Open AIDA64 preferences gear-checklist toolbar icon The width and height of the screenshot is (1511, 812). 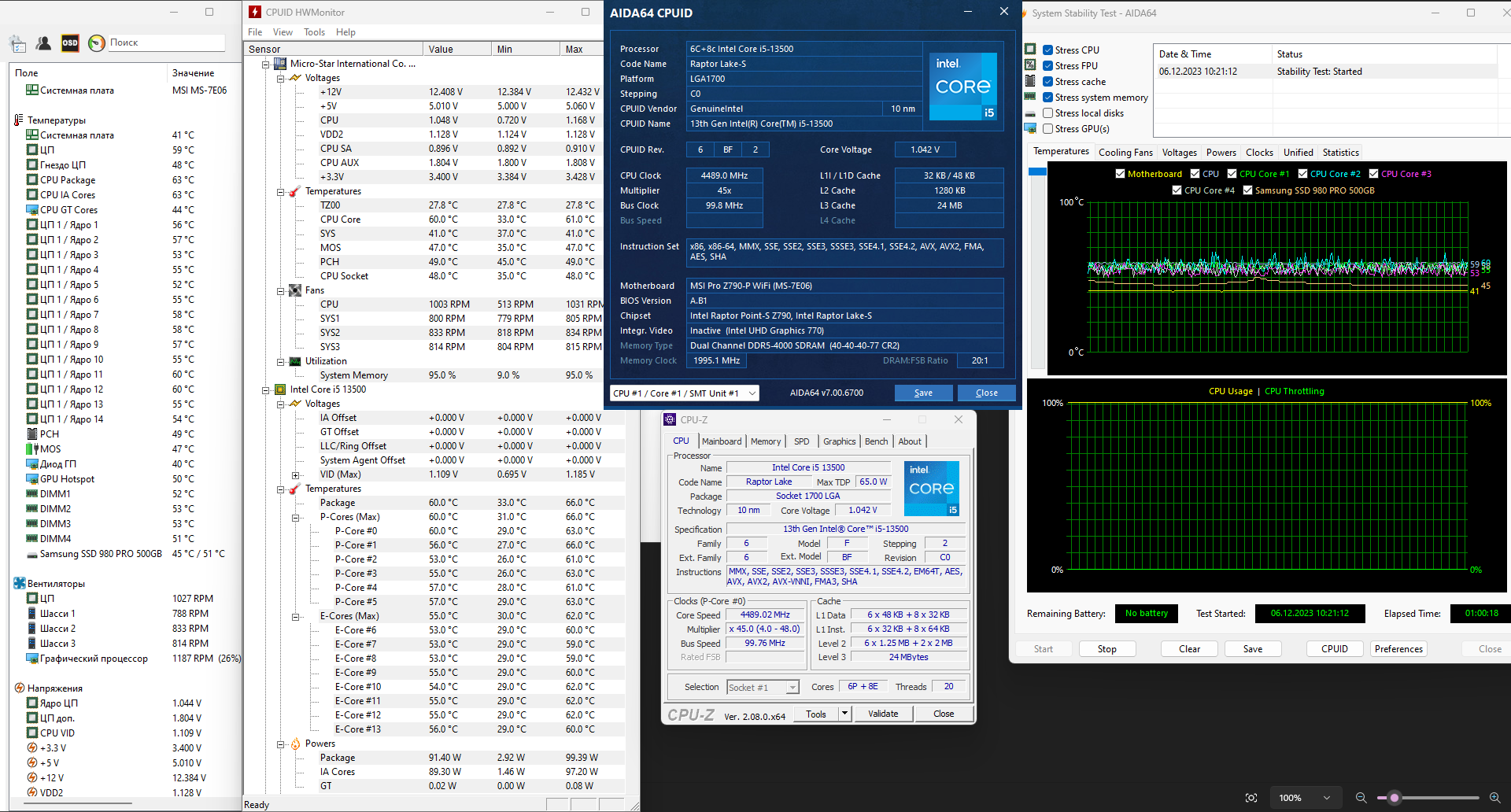[17, 43]
